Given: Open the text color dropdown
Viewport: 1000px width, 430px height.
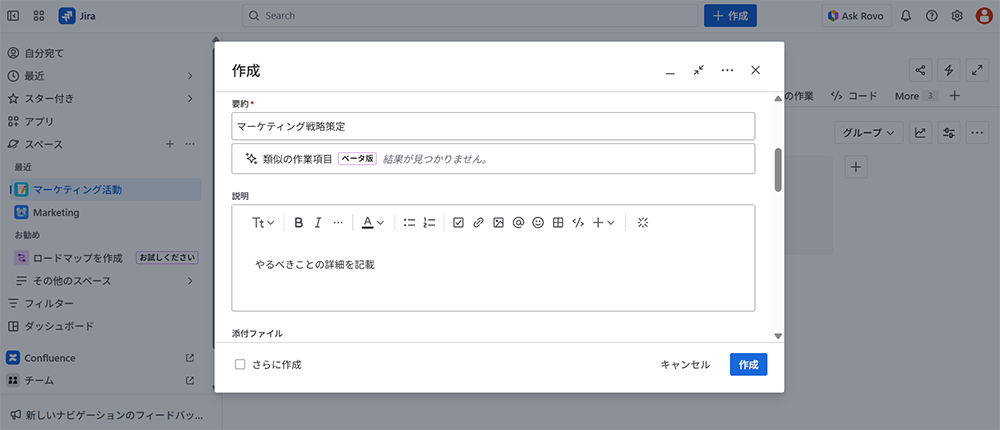Looking at the screenshot, I should point(372,223).
